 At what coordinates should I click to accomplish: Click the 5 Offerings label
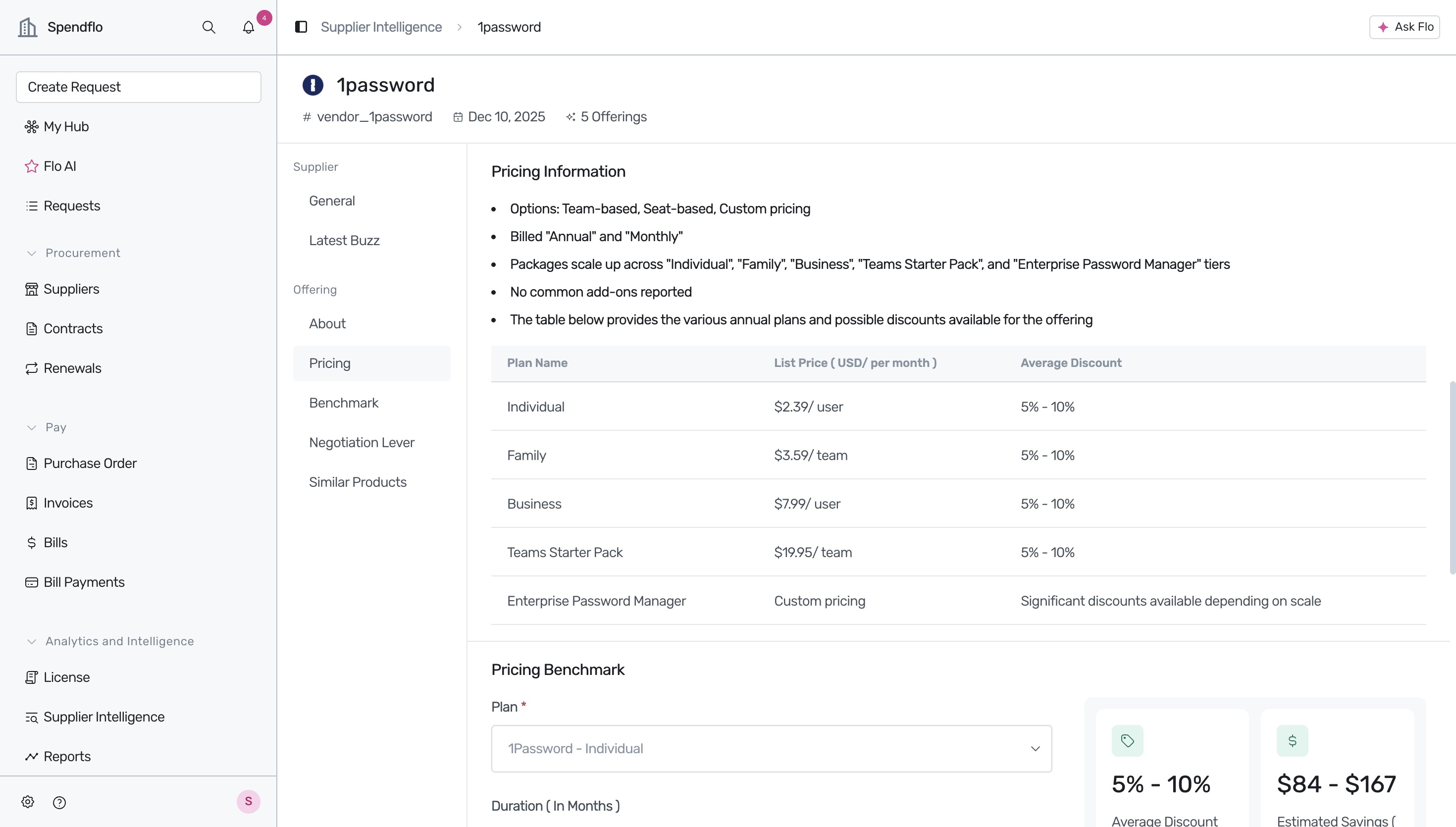(613, 116)
